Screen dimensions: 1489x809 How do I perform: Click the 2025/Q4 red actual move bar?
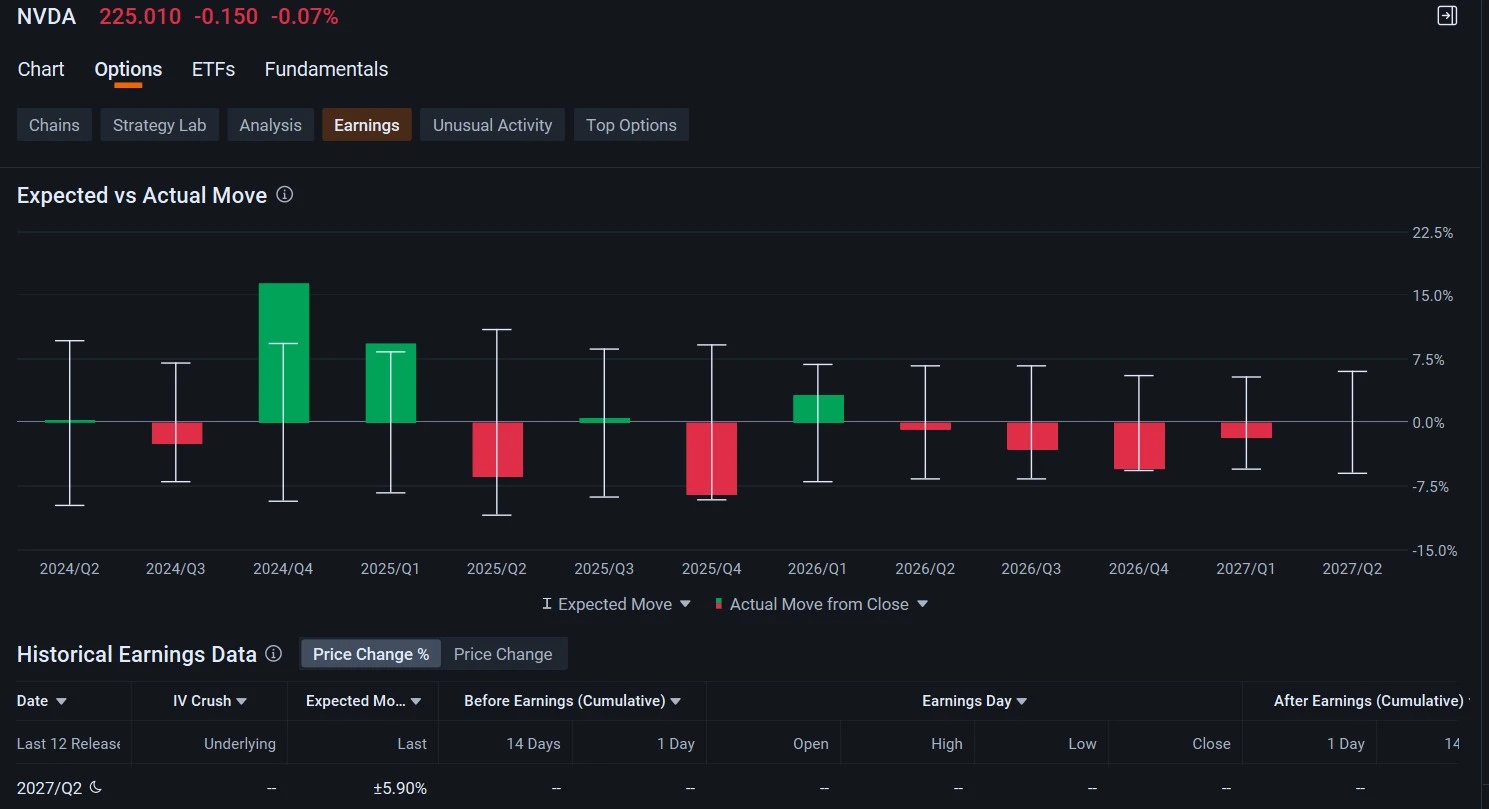pyautogui.click(x=711, y=458)
